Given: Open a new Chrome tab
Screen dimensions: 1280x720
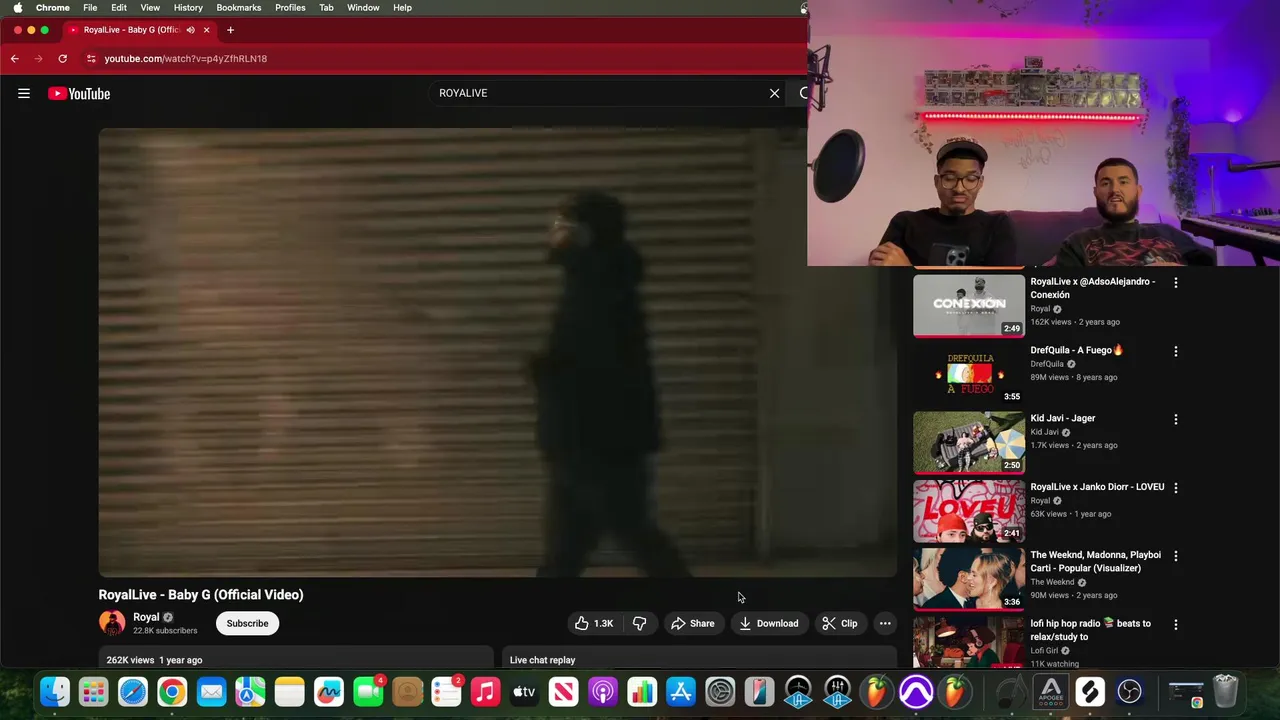Looking at the screenshot, I should [x=230, y=30].
